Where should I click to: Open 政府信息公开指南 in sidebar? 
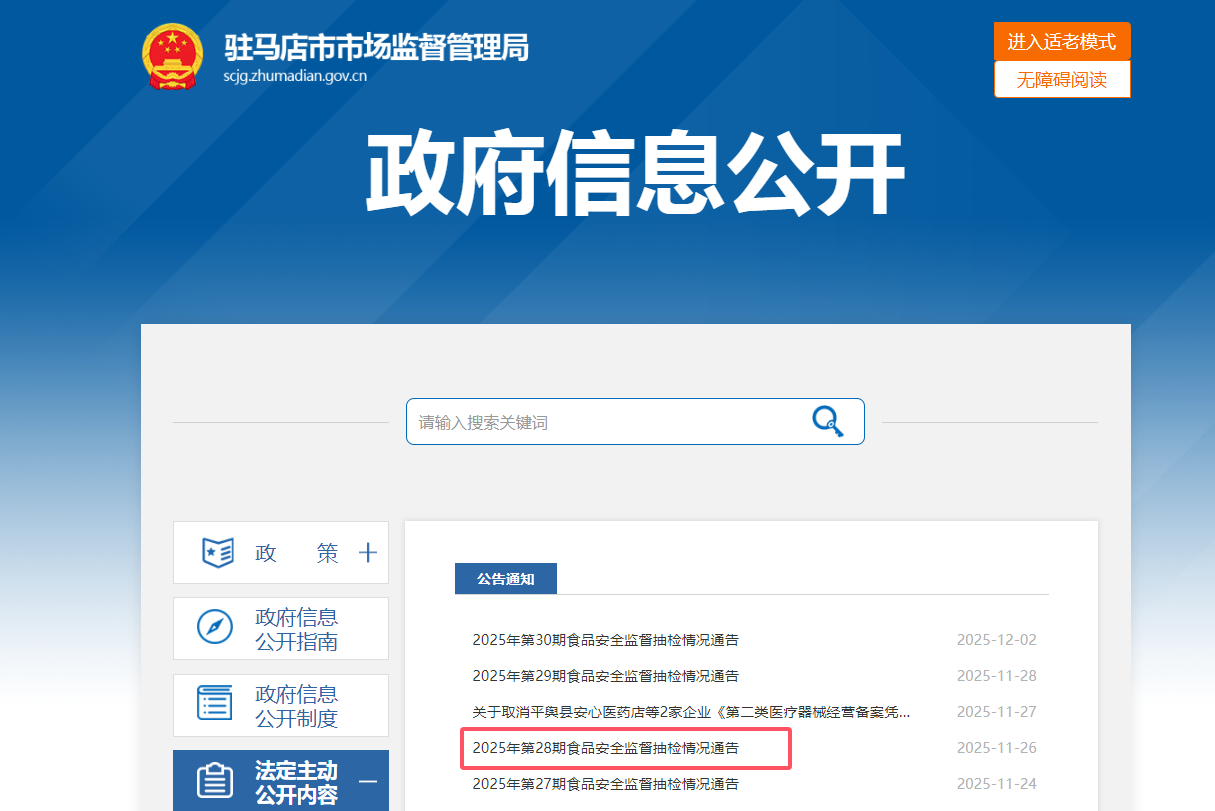click(x=296, y=629)
